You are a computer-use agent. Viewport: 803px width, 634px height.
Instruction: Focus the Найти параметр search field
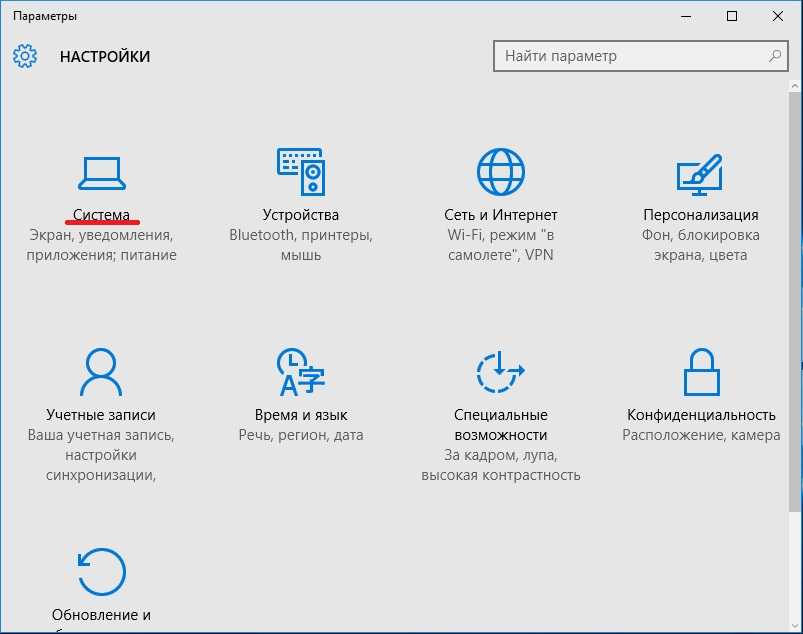[x=630, y=56]
